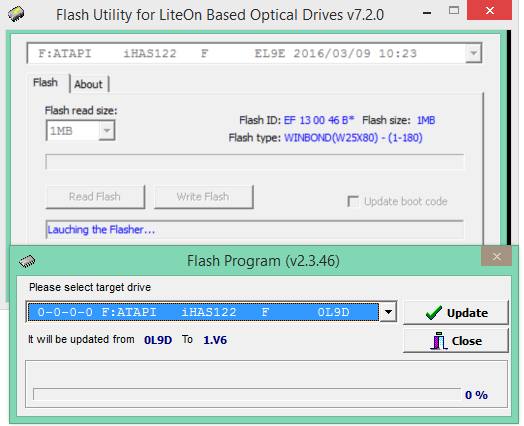Maximize the Flash Utility window
Screen dimensions: 524x426
pyautogui.click(x=453, y=10)
